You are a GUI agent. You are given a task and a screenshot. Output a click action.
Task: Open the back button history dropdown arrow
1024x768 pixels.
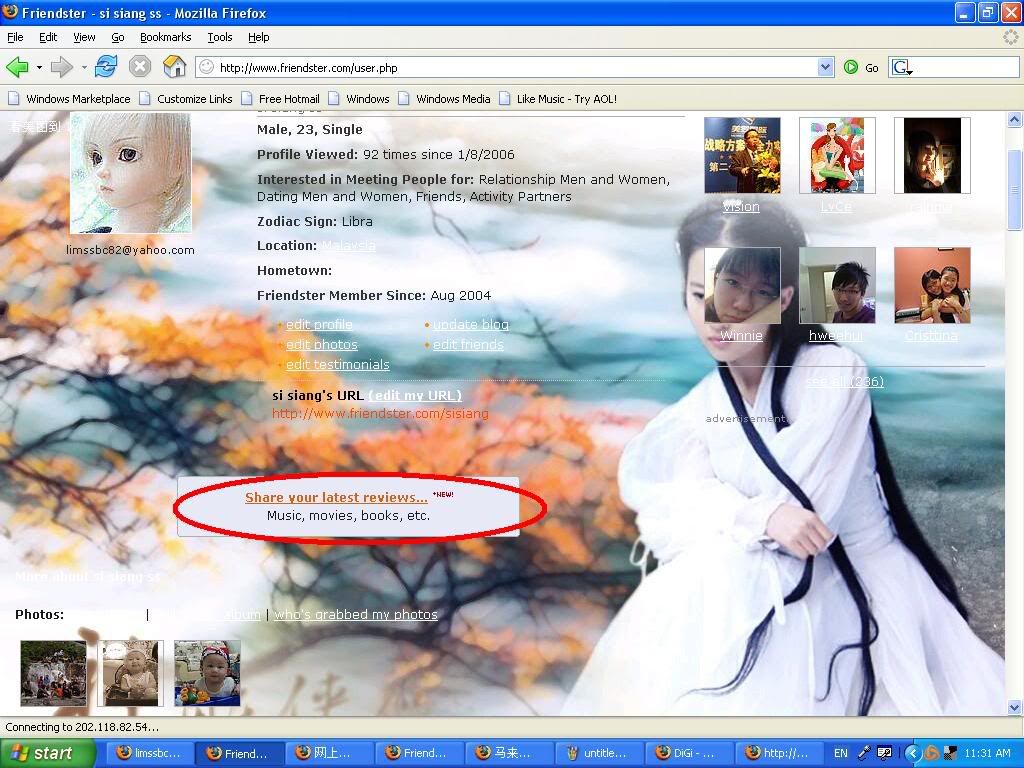pos(39,68)
